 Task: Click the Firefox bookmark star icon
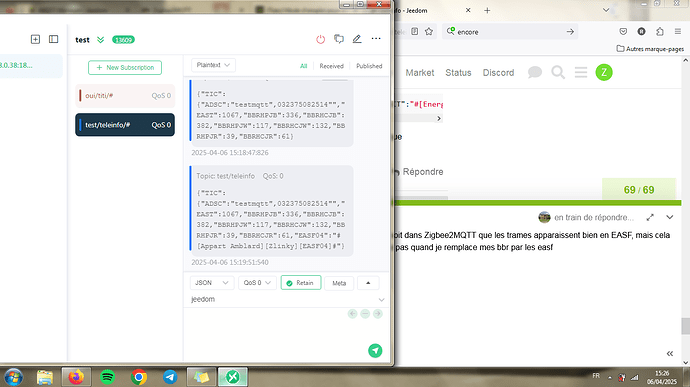(429, 32)
